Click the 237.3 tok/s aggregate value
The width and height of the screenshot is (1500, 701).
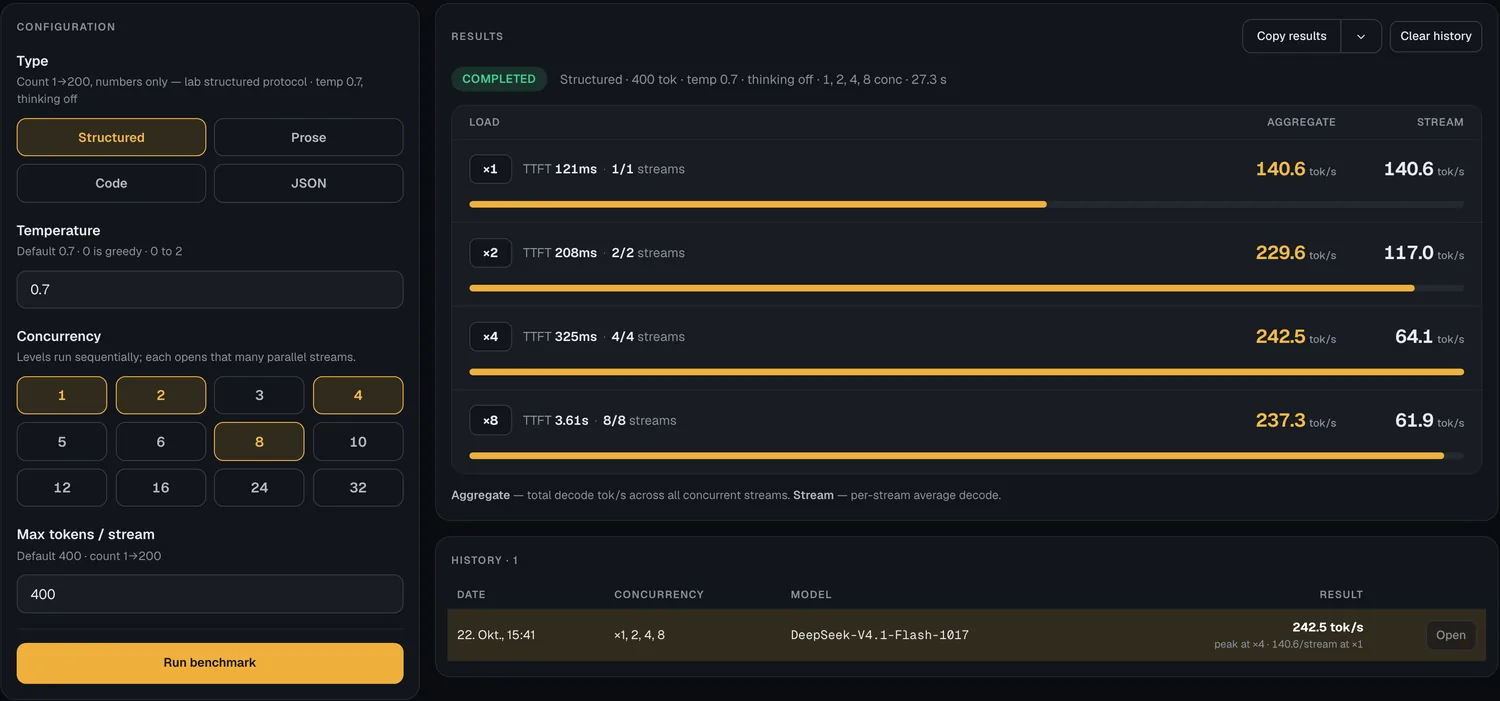click(x=1296, y=420)
